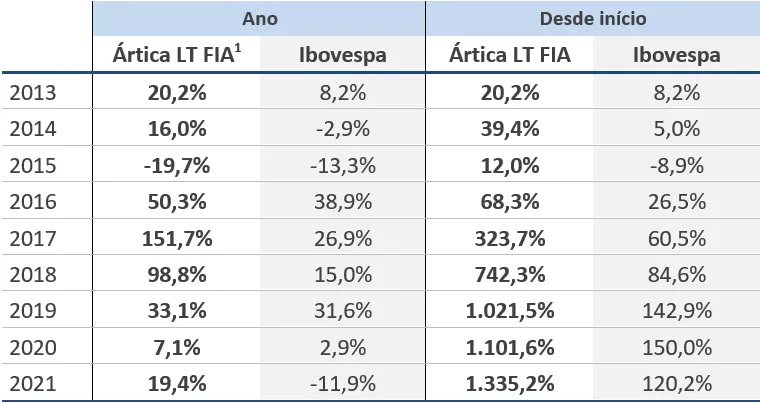Screen dimensions: 760x403
Task: Click the 'Ano' group header
Action: click(x=258, y=19)
